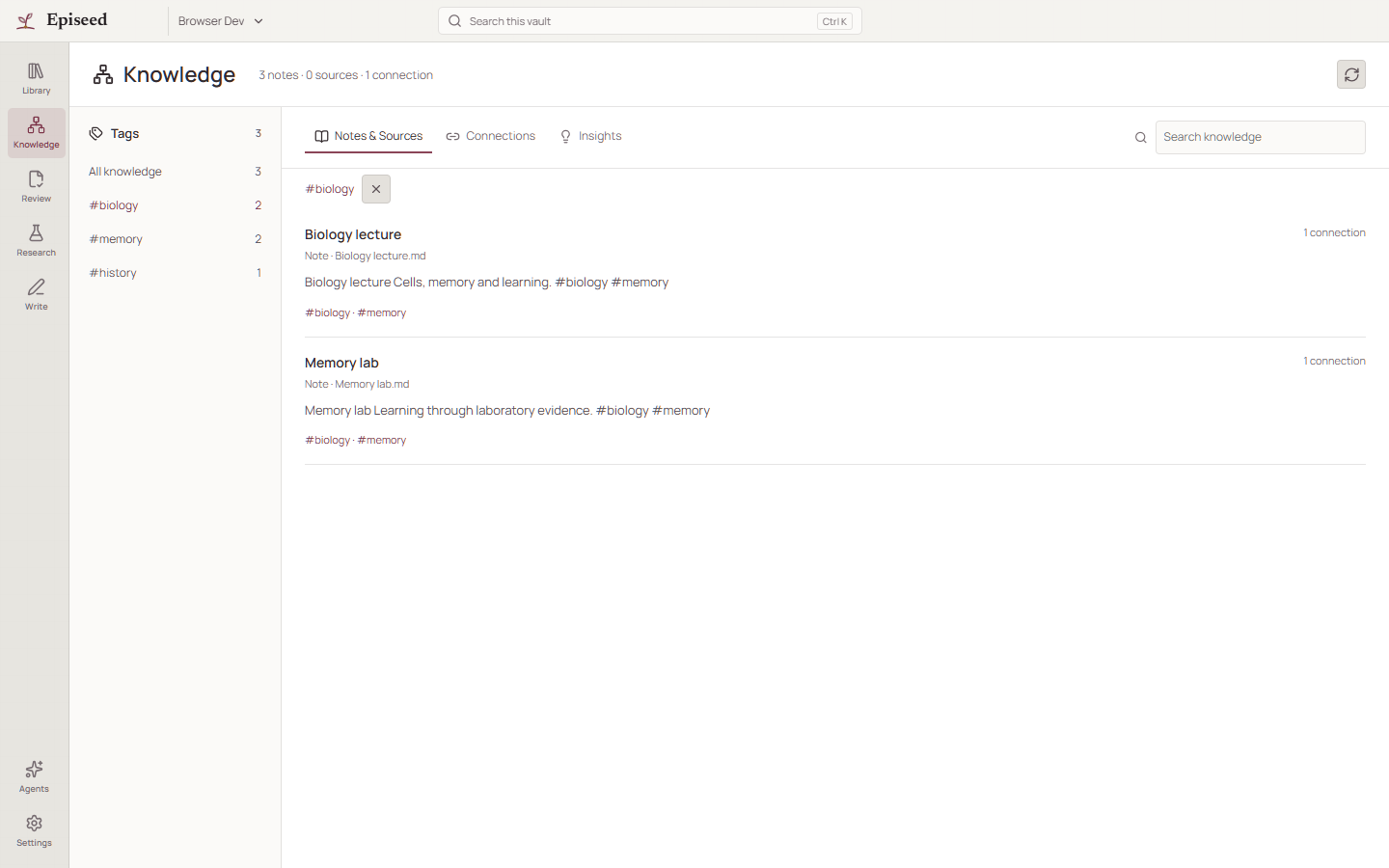Image resolution: width=1389 pixels, height=868 pixels.
Task: Switch to the Notes & Sources tab
Action: 368,136
